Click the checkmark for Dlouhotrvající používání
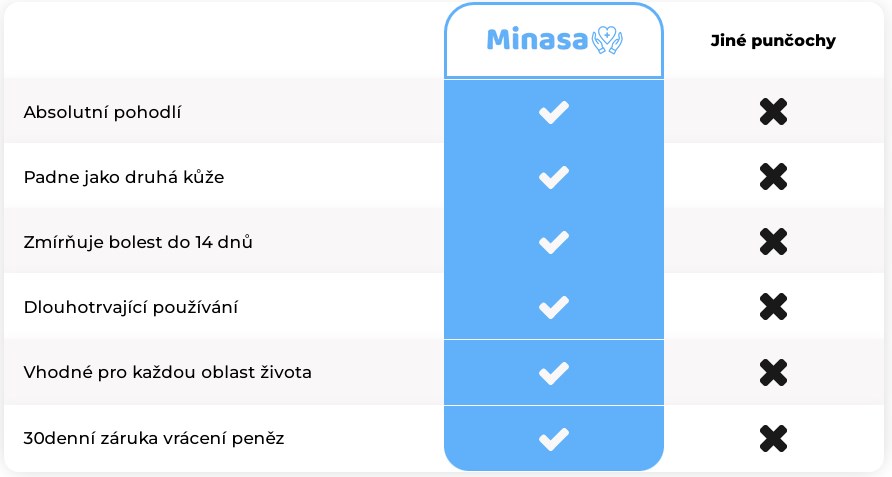The width and height of the screenshot is (892, 477). [x=554, y=307]
